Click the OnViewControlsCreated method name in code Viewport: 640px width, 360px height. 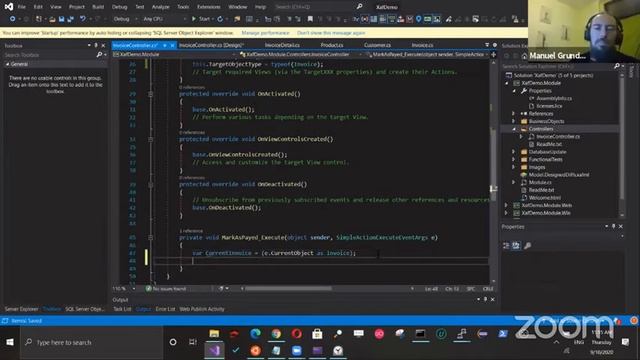coord(292,139)
